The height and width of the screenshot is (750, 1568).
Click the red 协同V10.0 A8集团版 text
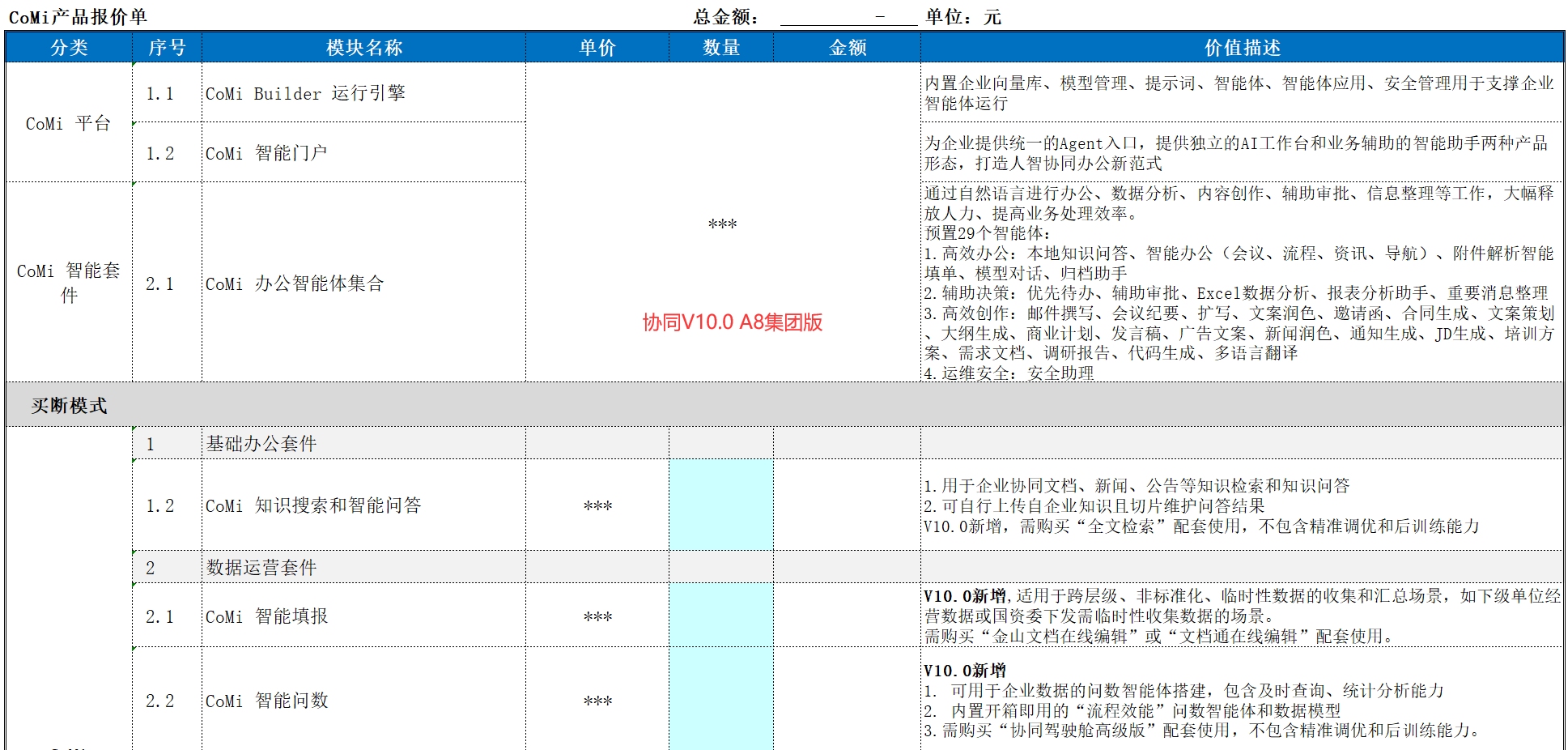point(733,322)
